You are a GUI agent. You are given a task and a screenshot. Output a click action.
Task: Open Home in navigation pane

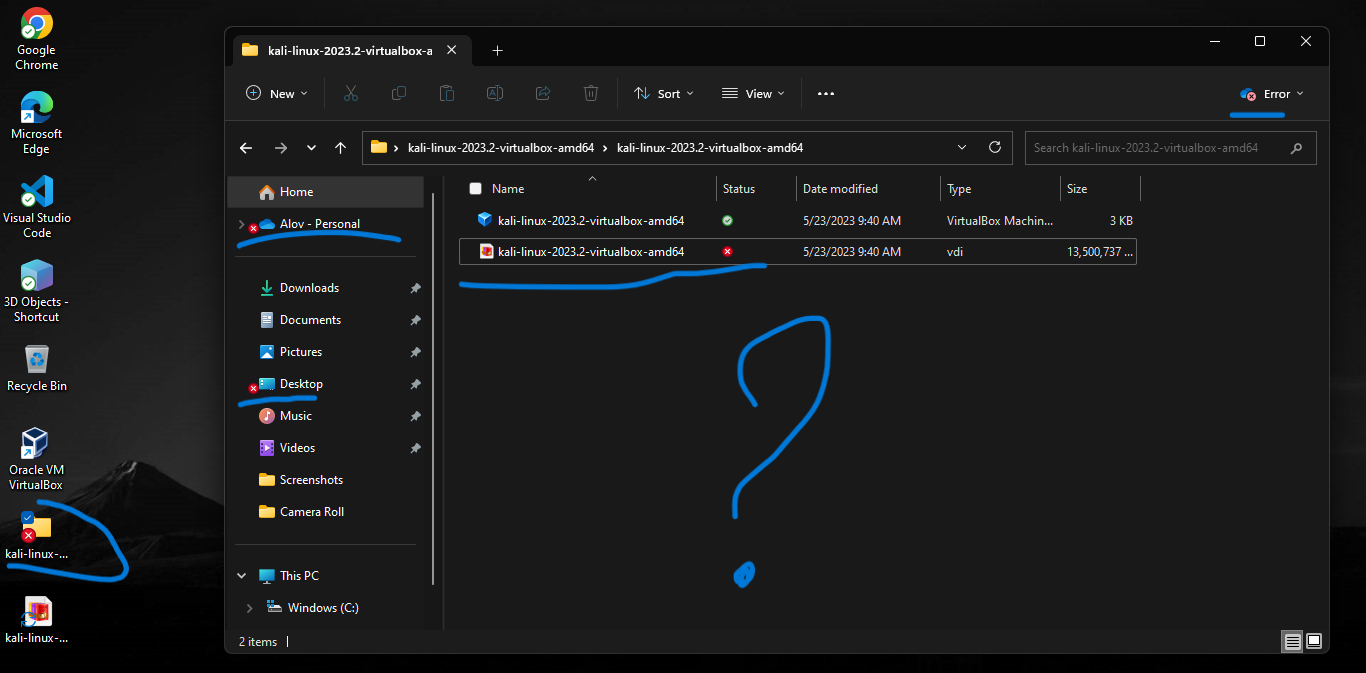point(326,192)
